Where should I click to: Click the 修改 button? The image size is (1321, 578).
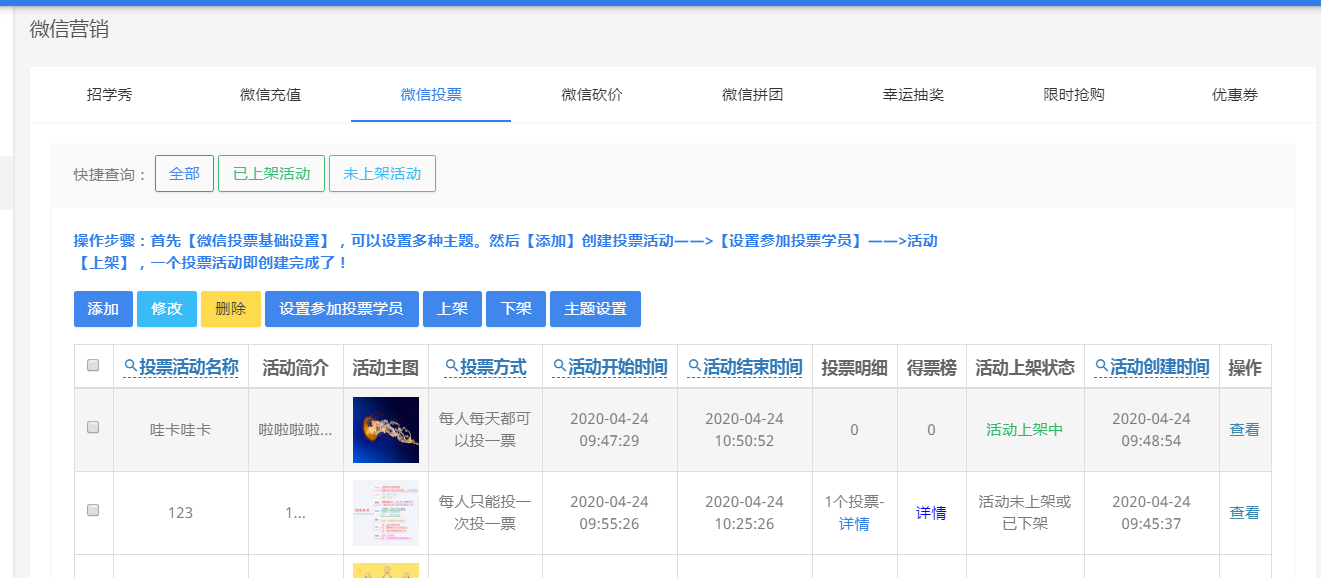coord(167,309)
